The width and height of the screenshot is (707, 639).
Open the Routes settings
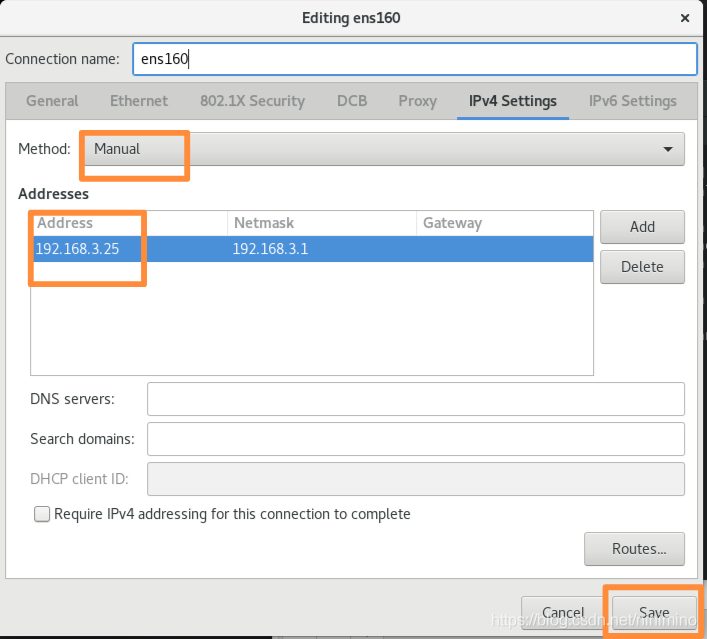click(x=634, y=549)
